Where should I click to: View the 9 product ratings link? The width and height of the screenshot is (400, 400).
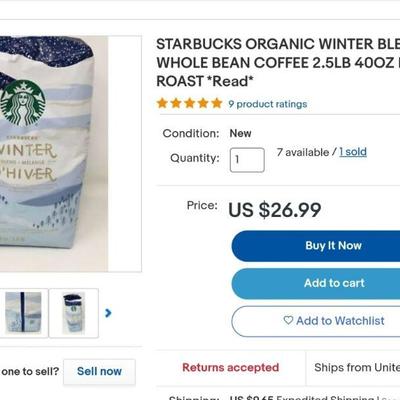pos(268,104)
